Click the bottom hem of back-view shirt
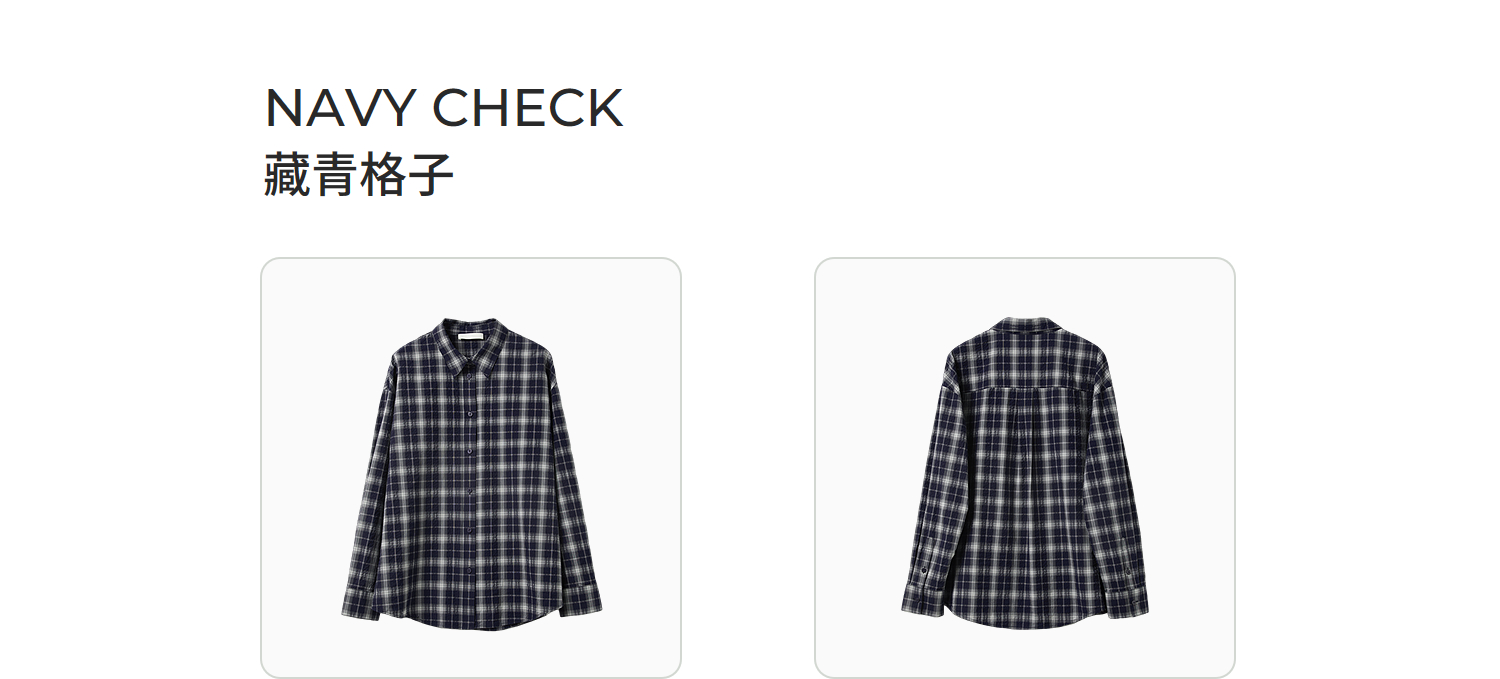This screenshot has height=679, width=1500. pos(1025,620)
